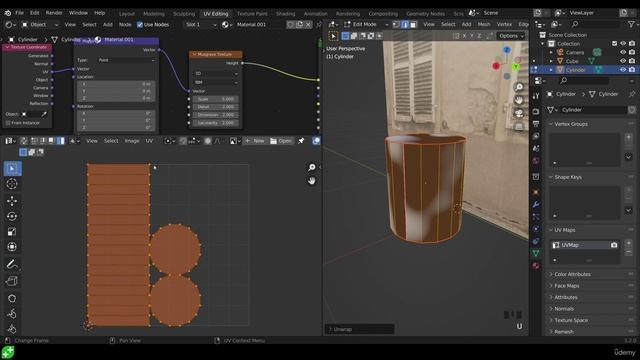Select the Rip Region tool in UV editor
This screenshot has height=360, width=640.
[x=12, y=281]
